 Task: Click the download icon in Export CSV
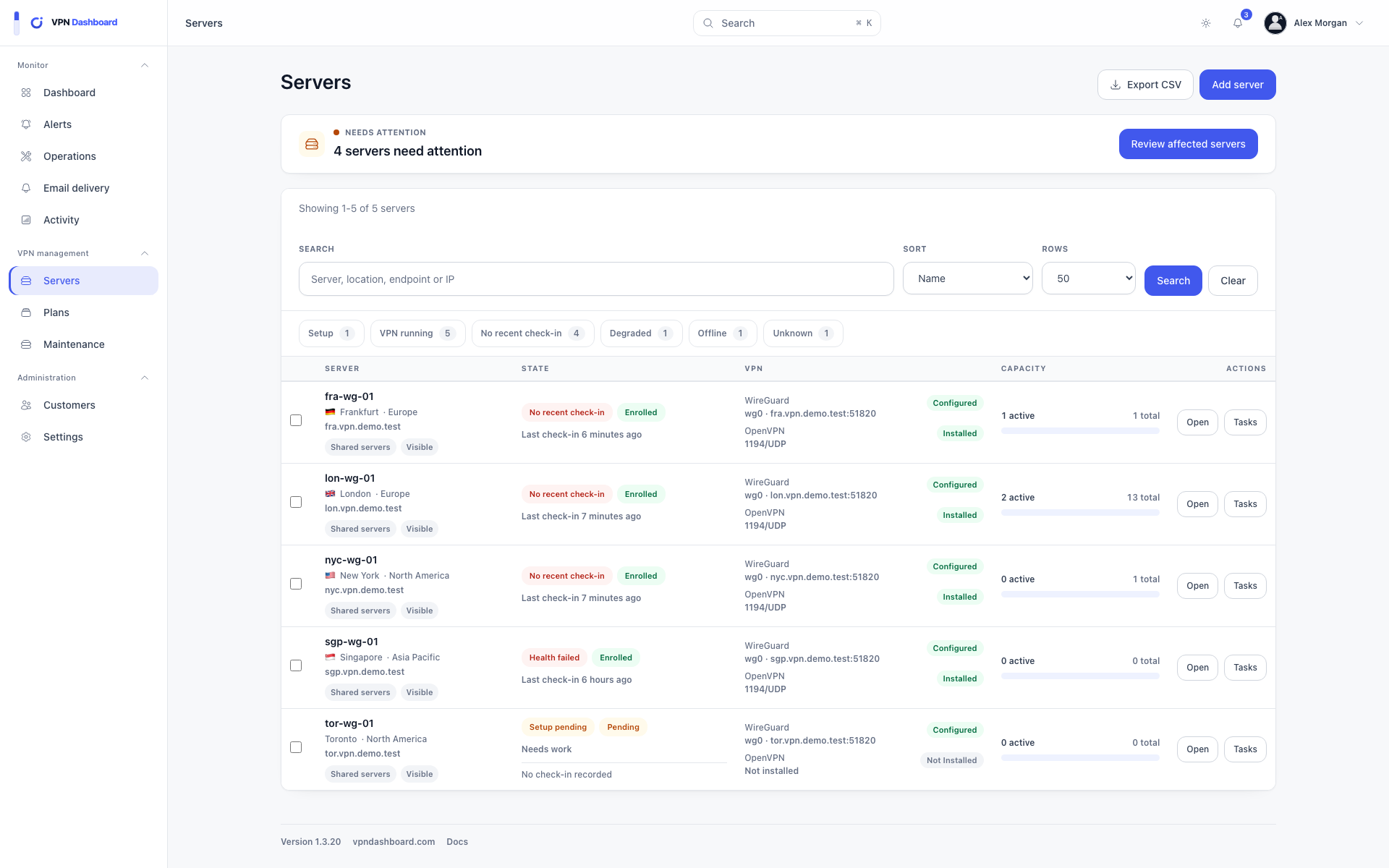pos(1116,85)
